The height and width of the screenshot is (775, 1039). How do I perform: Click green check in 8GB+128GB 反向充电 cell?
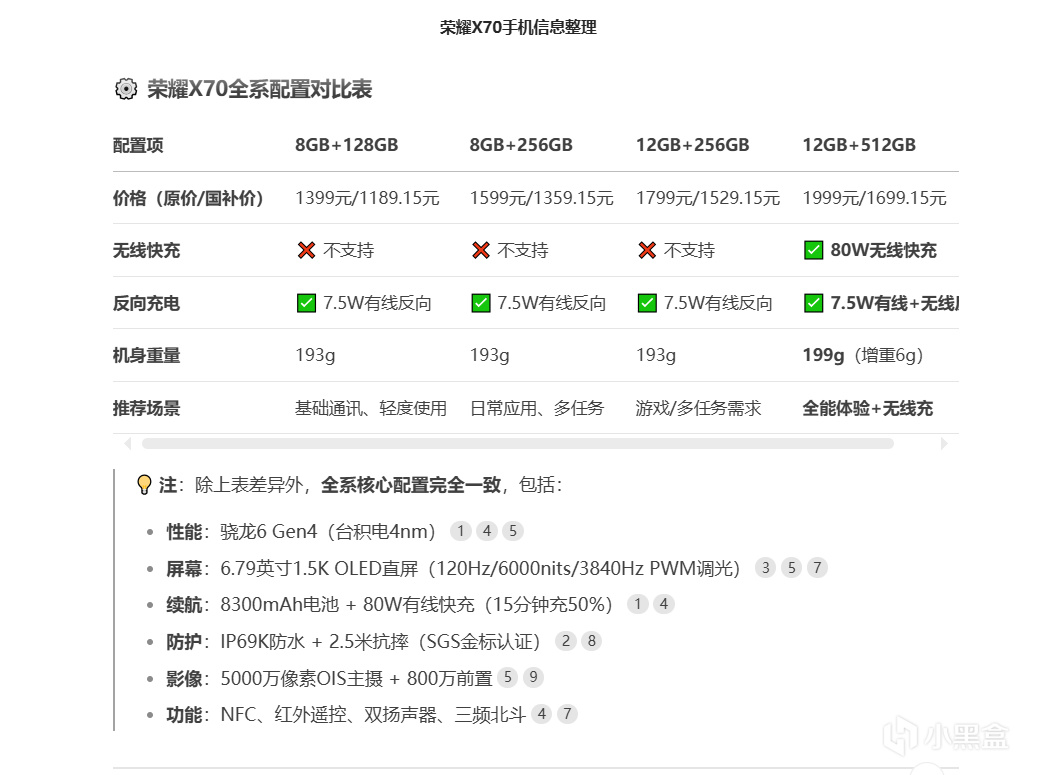click(x=306, y=303)
